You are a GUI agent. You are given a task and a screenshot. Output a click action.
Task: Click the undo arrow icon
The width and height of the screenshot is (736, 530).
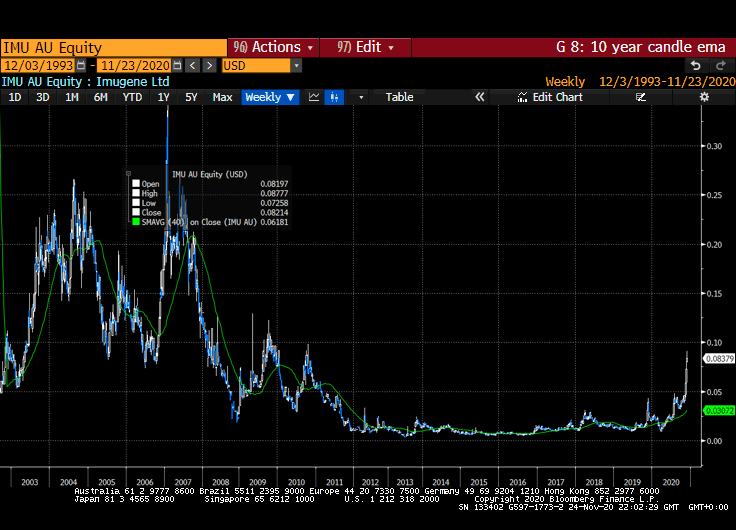pyautogui.click(x=696, y=65)
